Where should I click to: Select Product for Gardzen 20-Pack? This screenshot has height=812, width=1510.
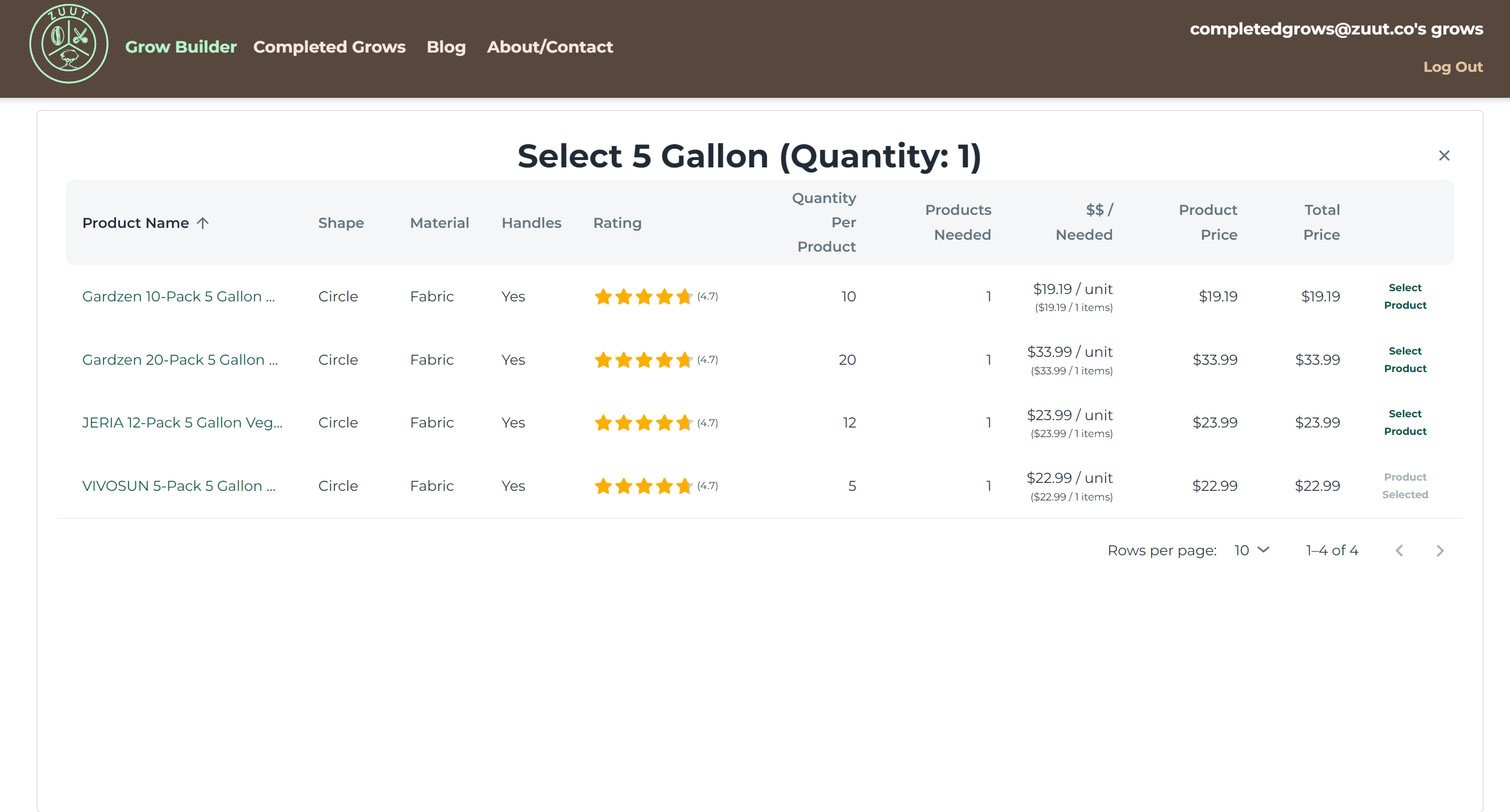point(1405,360)
